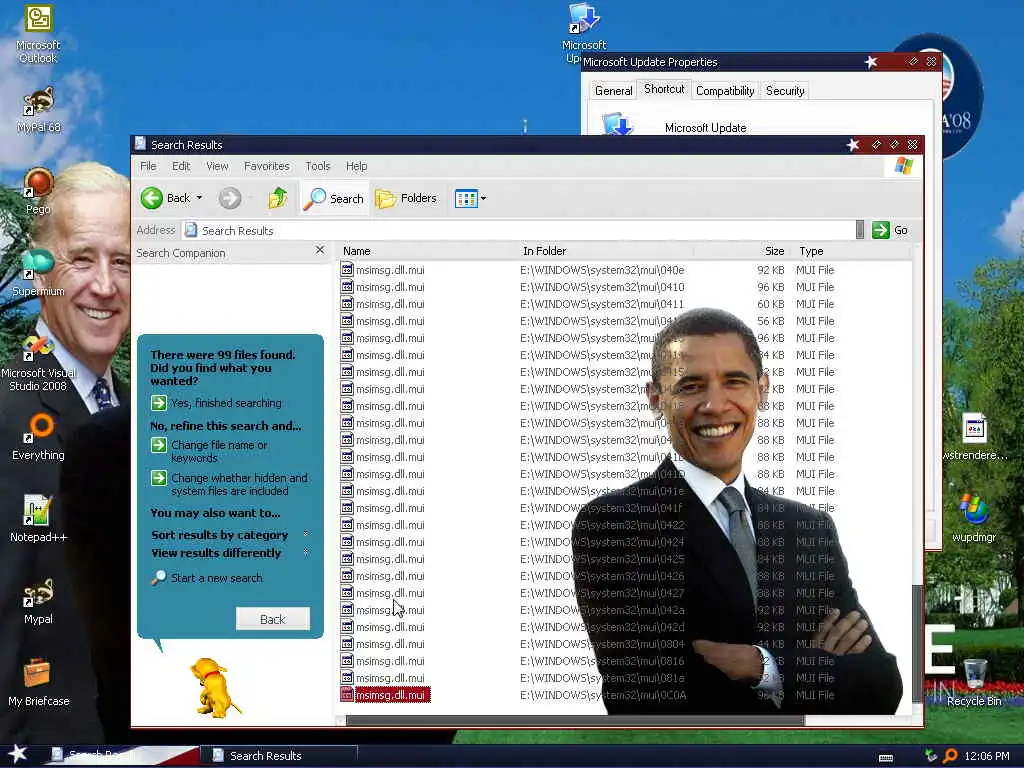Open the File menu
1024x768 pixels.
(148, 166)
